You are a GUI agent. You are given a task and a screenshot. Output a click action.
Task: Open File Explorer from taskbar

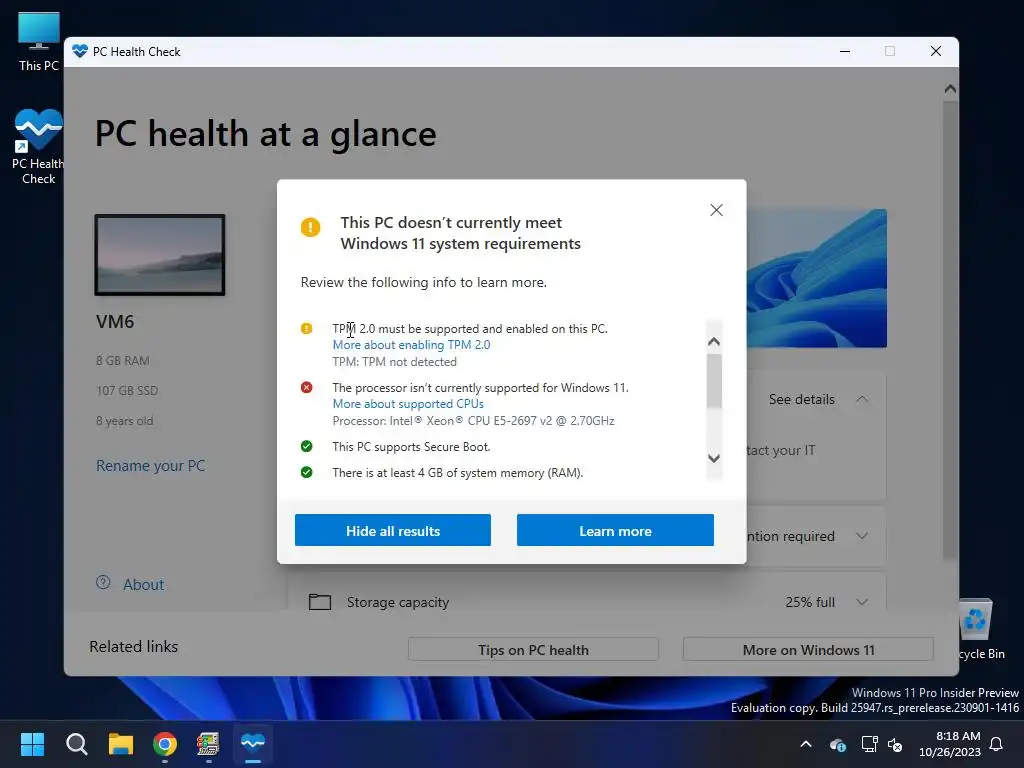point(121,744)
